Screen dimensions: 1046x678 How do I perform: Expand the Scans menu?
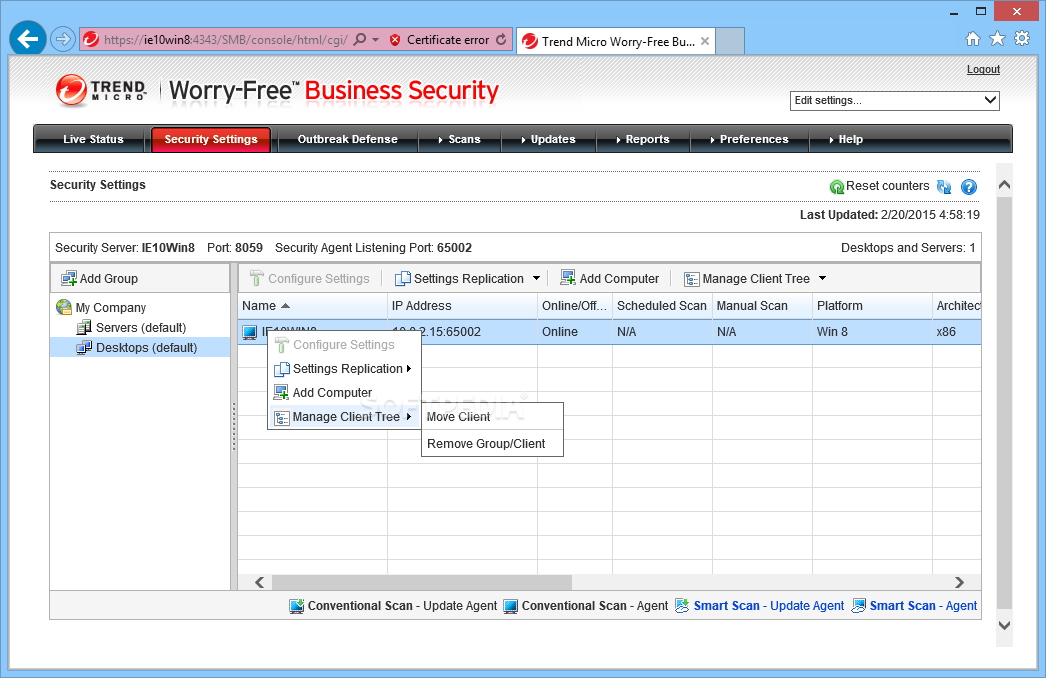point(459,139)
